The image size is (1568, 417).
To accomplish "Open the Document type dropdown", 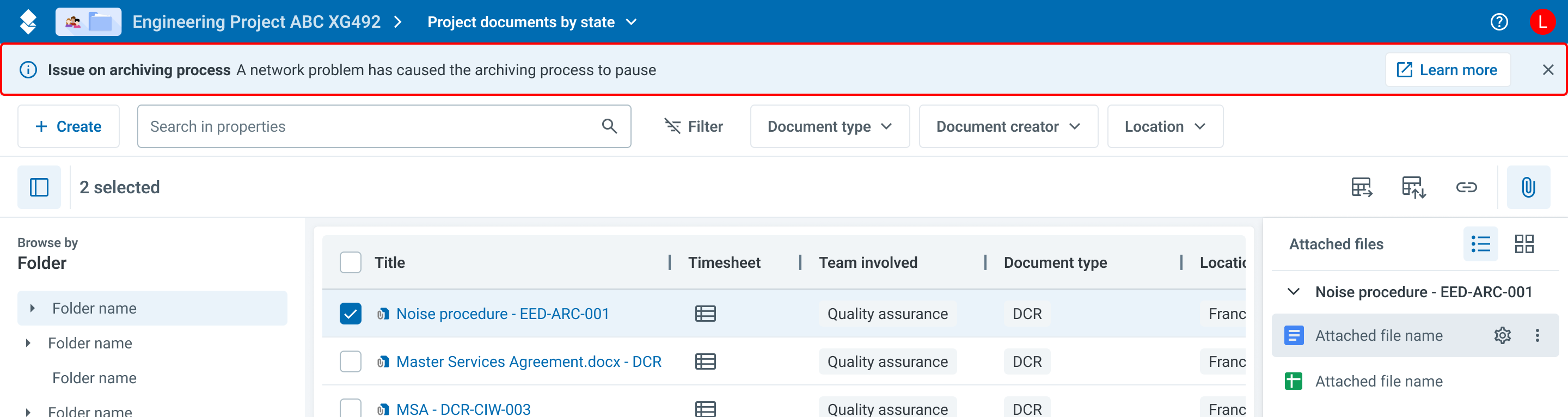I will (830, 127).
